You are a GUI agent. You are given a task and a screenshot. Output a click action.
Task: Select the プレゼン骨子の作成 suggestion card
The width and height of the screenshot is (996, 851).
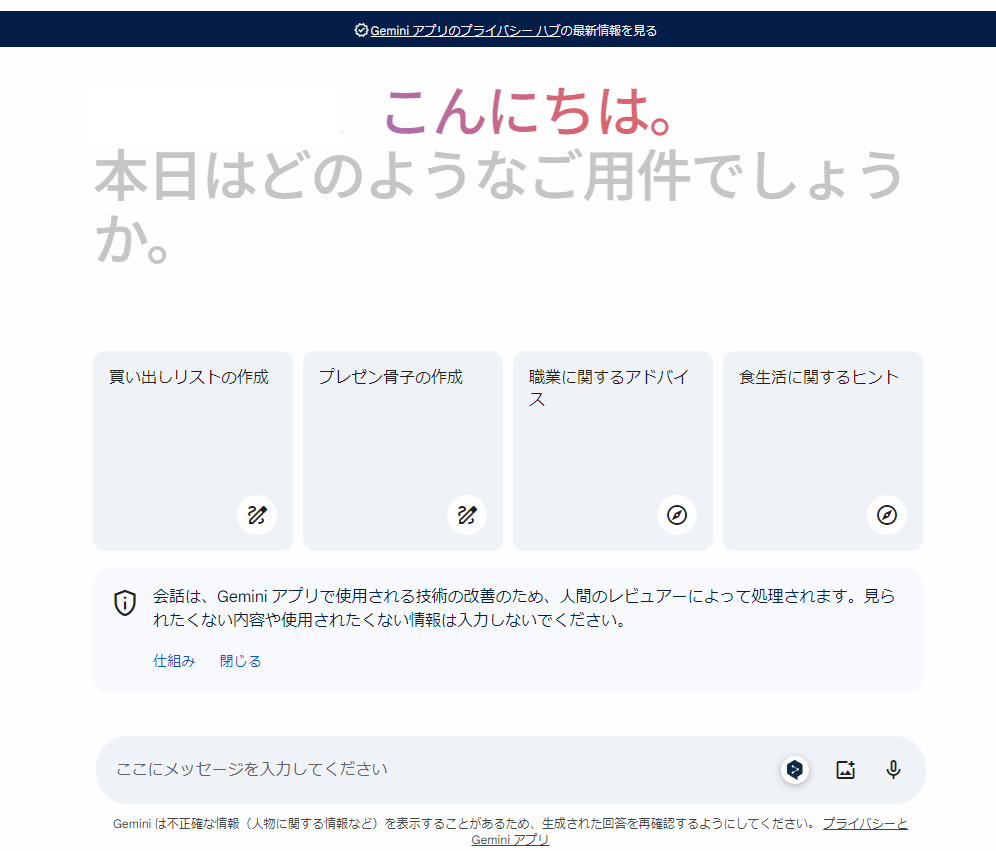click(x=403, y=451)
